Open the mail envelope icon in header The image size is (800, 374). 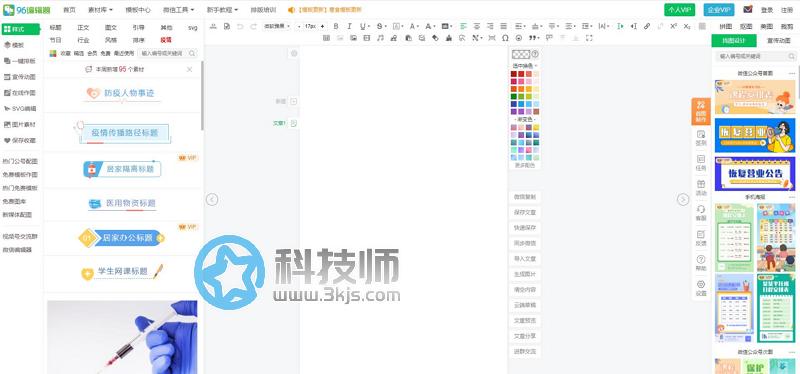747,9
